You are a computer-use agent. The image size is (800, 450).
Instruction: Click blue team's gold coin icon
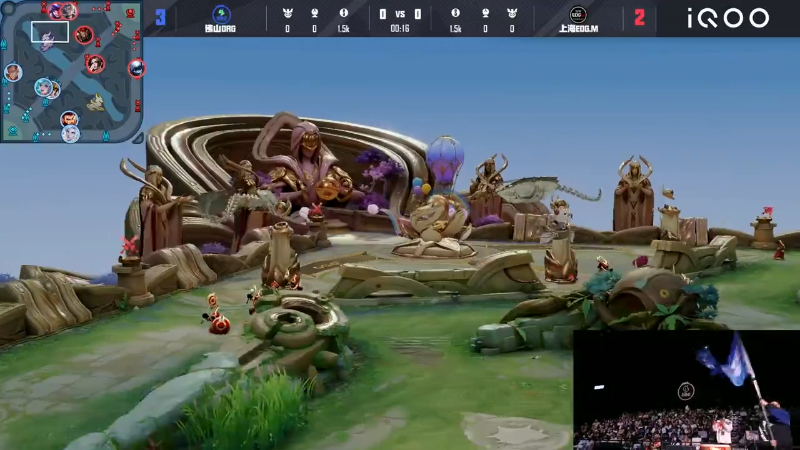pos(343,13)
